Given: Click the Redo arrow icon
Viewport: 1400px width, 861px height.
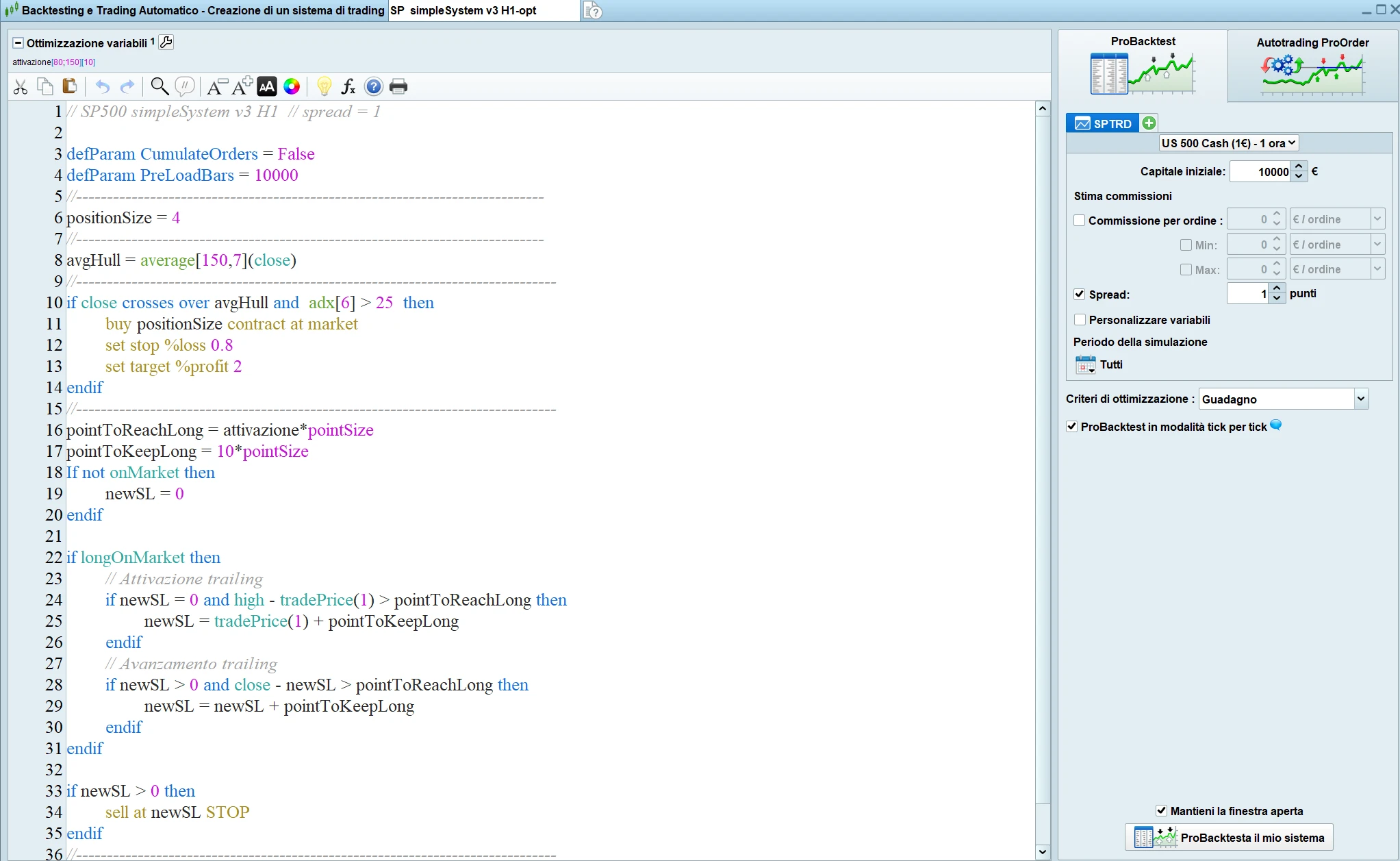Looking at the screenshot, I should [127, 86].
